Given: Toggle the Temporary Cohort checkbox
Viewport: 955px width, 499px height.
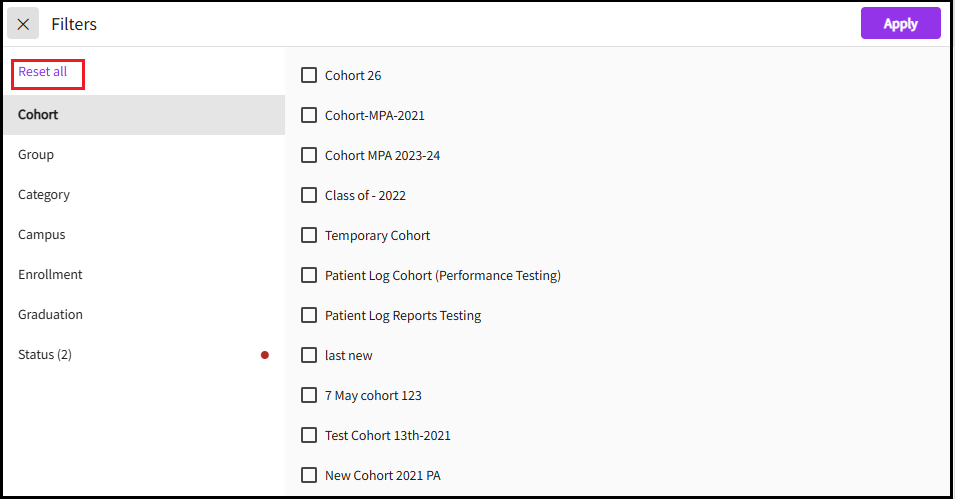Looking at the screenshot, I should click(x=309, y=235).
